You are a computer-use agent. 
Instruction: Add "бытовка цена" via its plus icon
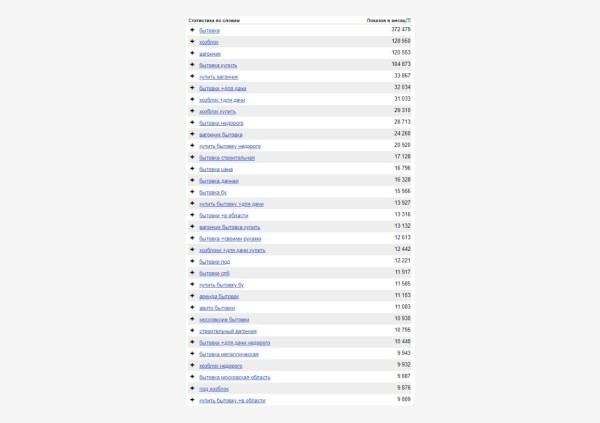tap(192, 169)
